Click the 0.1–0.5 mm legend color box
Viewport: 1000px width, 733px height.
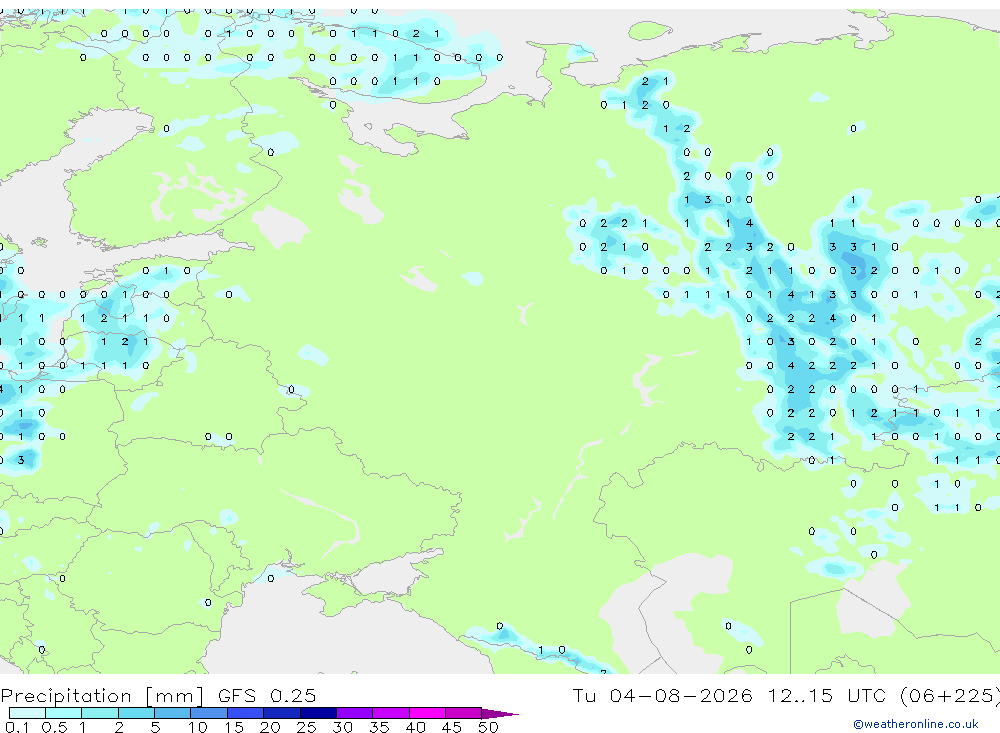point(27,713)
